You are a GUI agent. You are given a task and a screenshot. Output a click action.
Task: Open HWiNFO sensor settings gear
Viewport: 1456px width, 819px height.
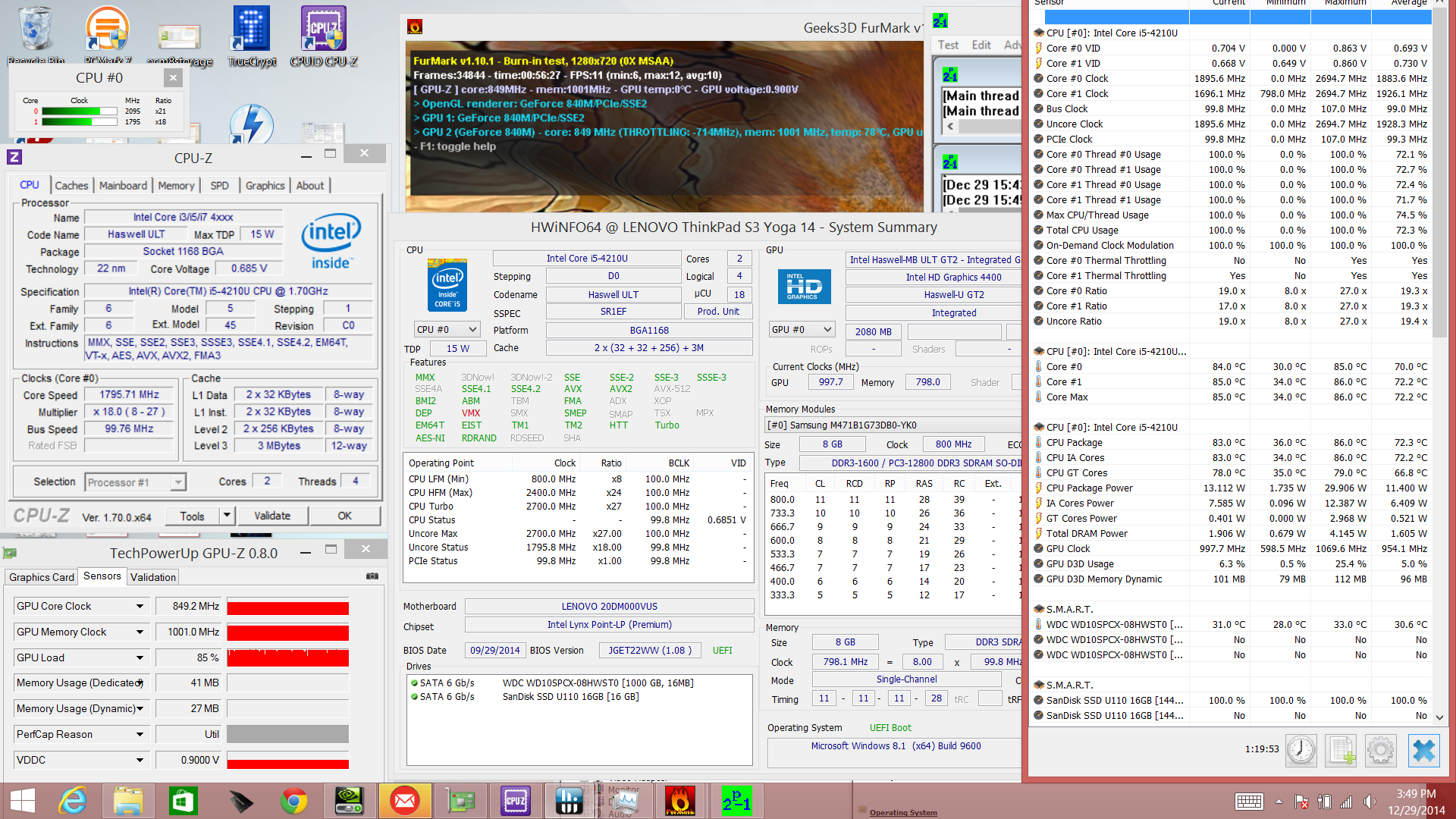pyautogui.click(x=1381, y=750)
